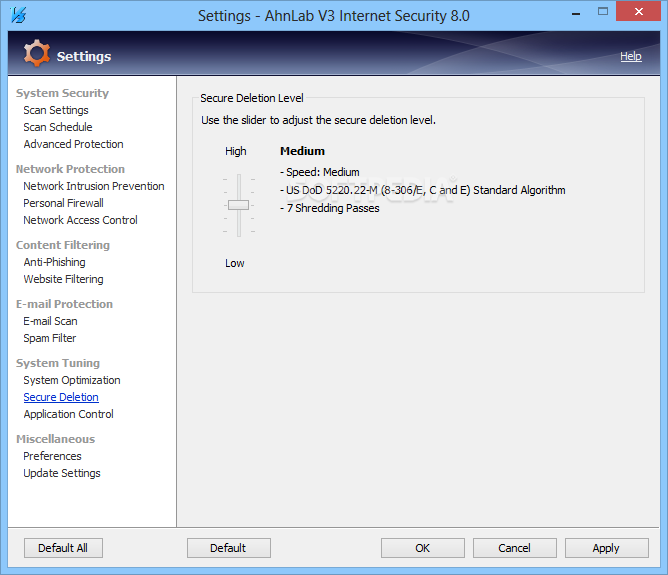
Task: Click the Cancel button
Action: 515,548
